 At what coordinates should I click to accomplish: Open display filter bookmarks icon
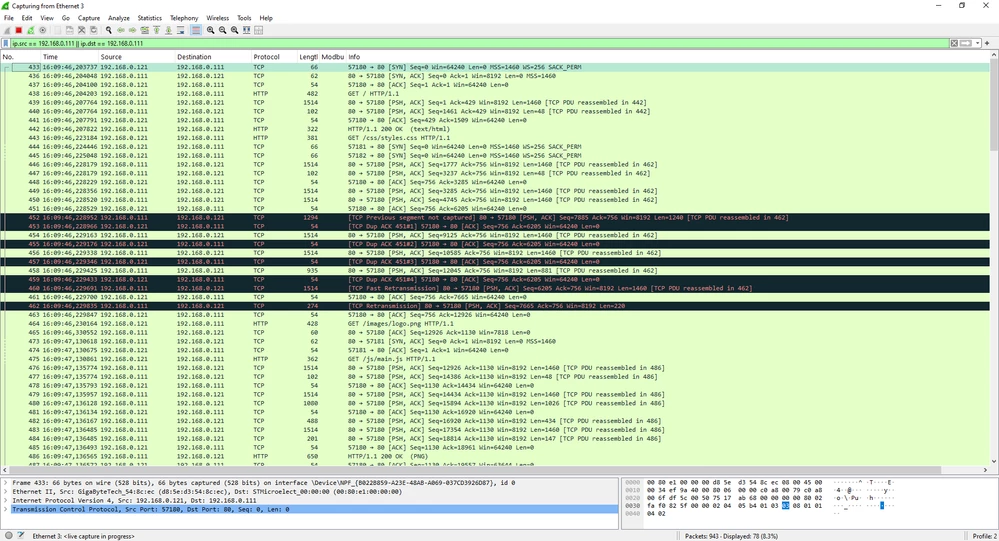(6, 43)
